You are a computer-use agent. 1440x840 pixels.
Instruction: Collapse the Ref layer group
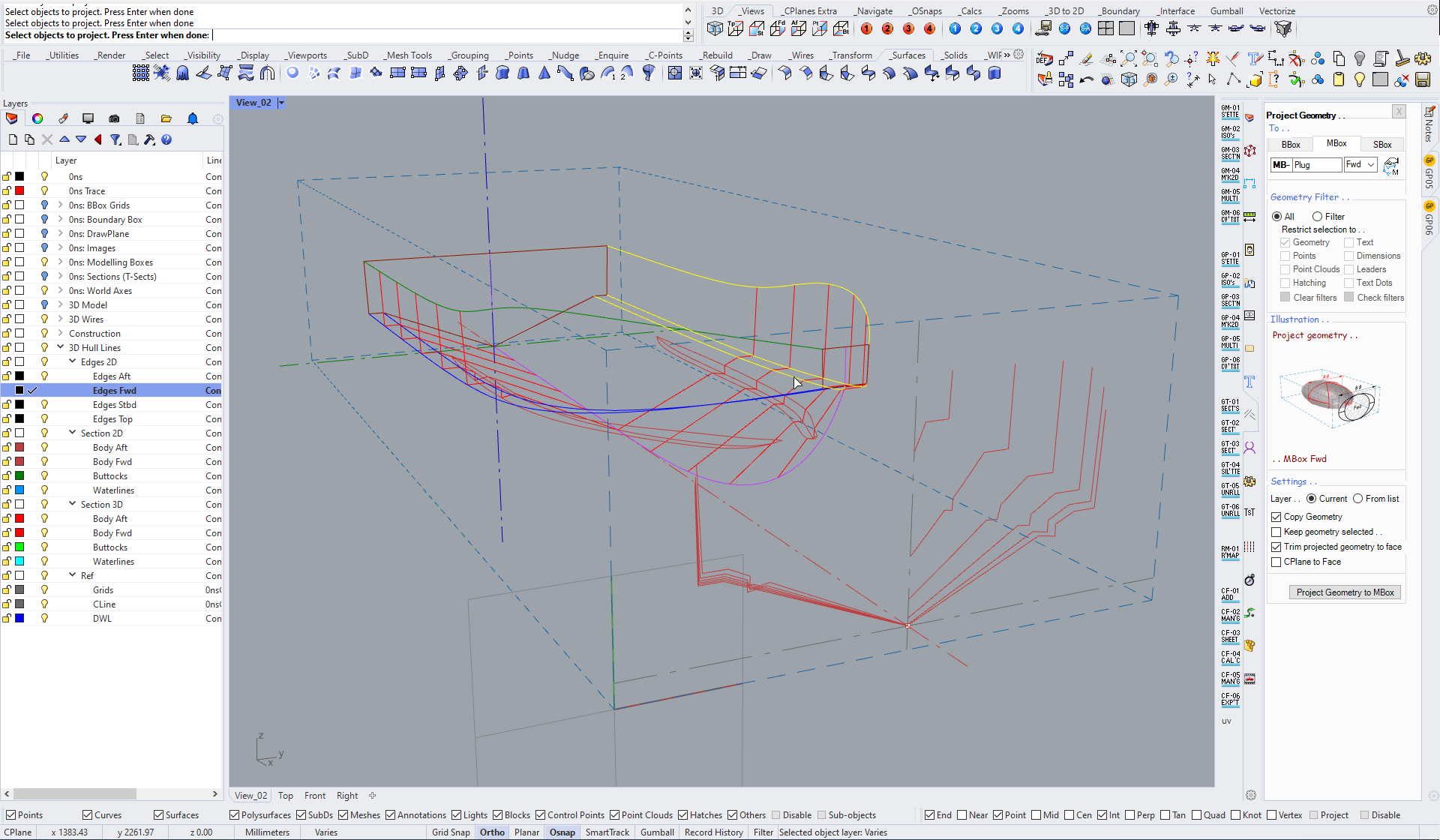(73, 576)
